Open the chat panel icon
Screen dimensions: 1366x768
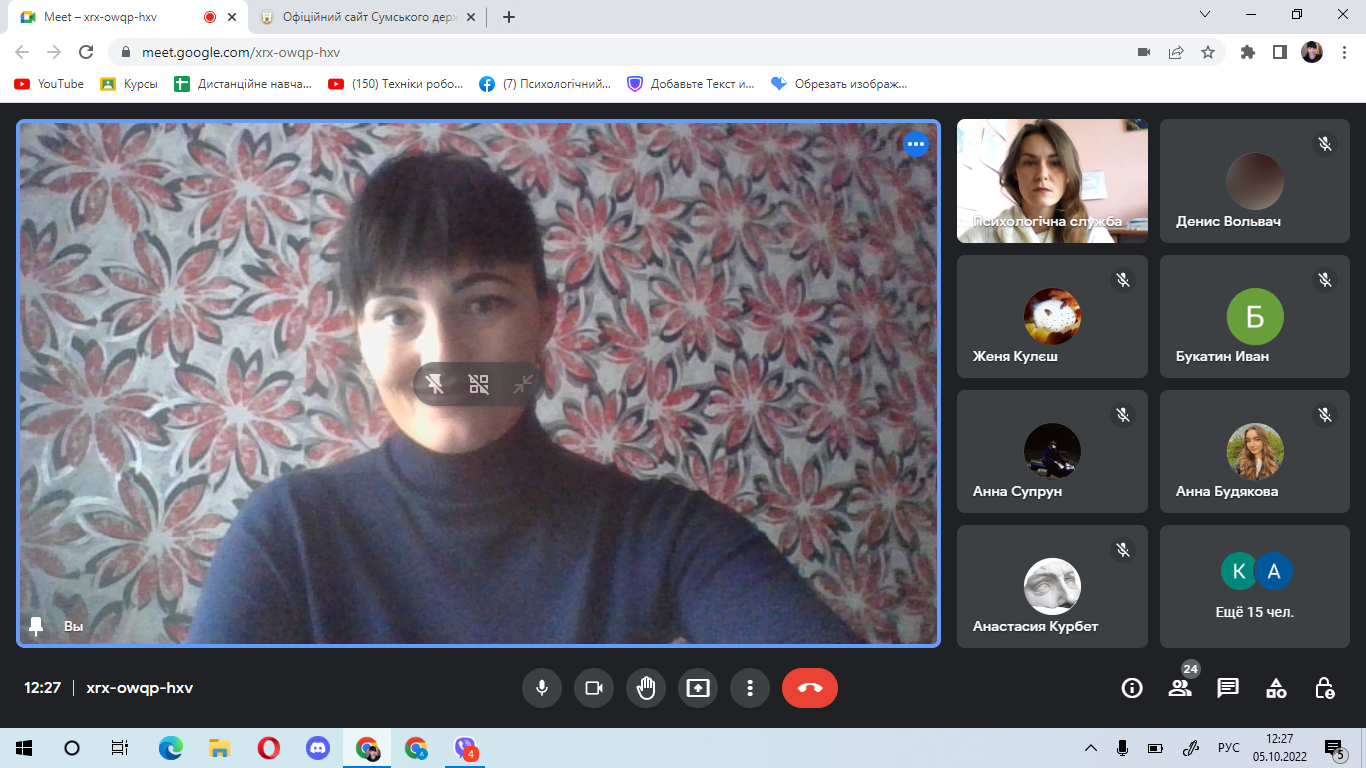(1228, 688)
